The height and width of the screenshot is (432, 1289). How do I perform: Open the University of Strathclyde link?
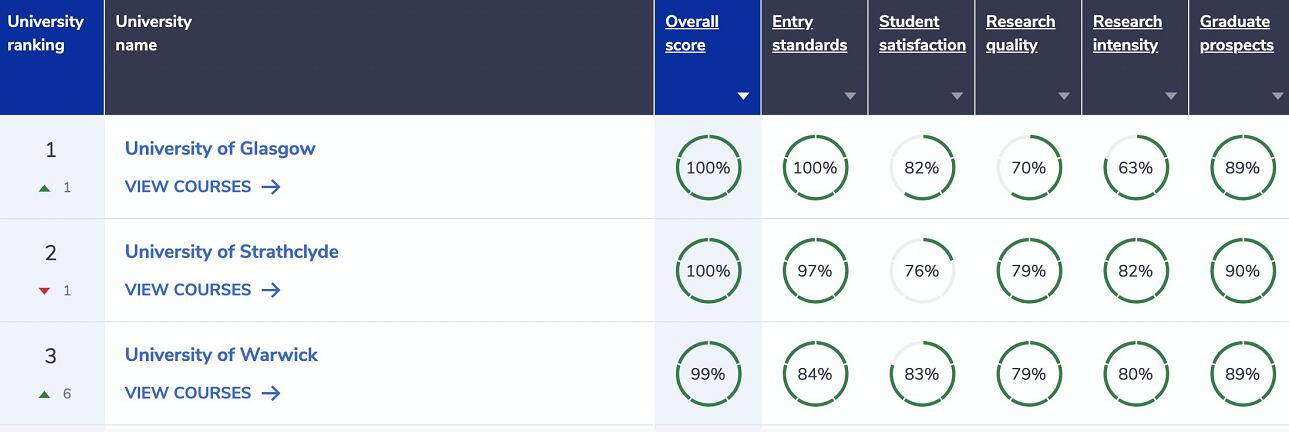(x=231, y=251)
